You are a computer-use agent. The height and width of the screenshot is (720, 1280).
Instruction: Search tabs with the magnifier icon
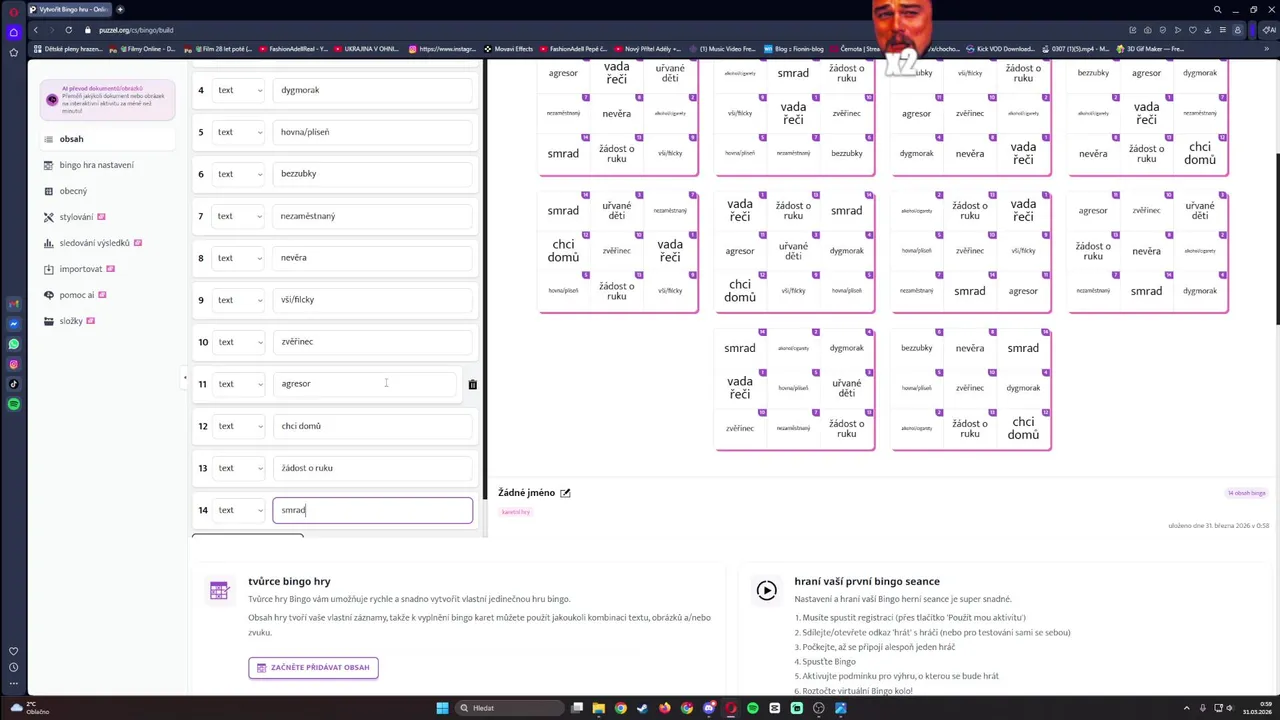click(1217, 9)
